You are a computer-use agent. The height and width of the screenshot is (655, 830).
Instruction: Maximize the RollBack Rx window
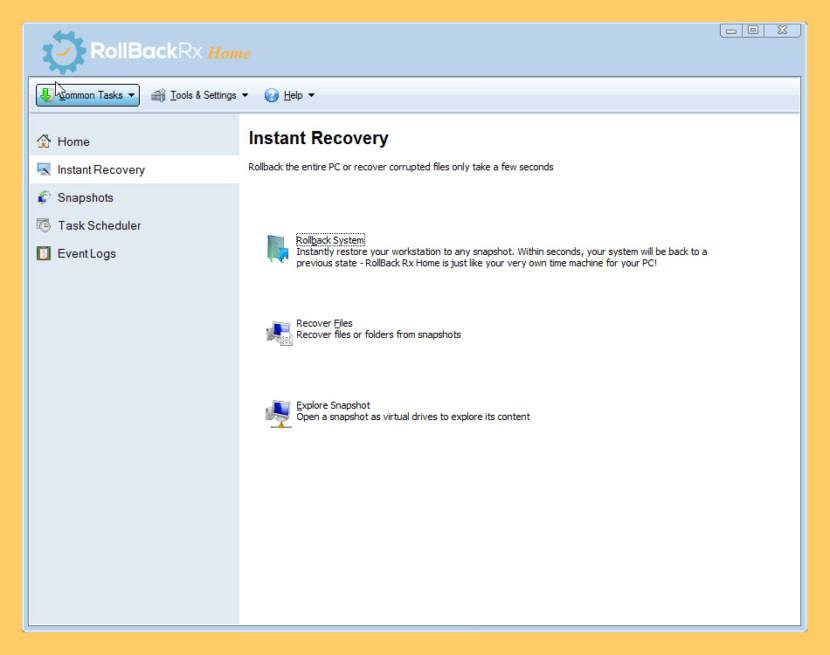click(x=753, y=30)
